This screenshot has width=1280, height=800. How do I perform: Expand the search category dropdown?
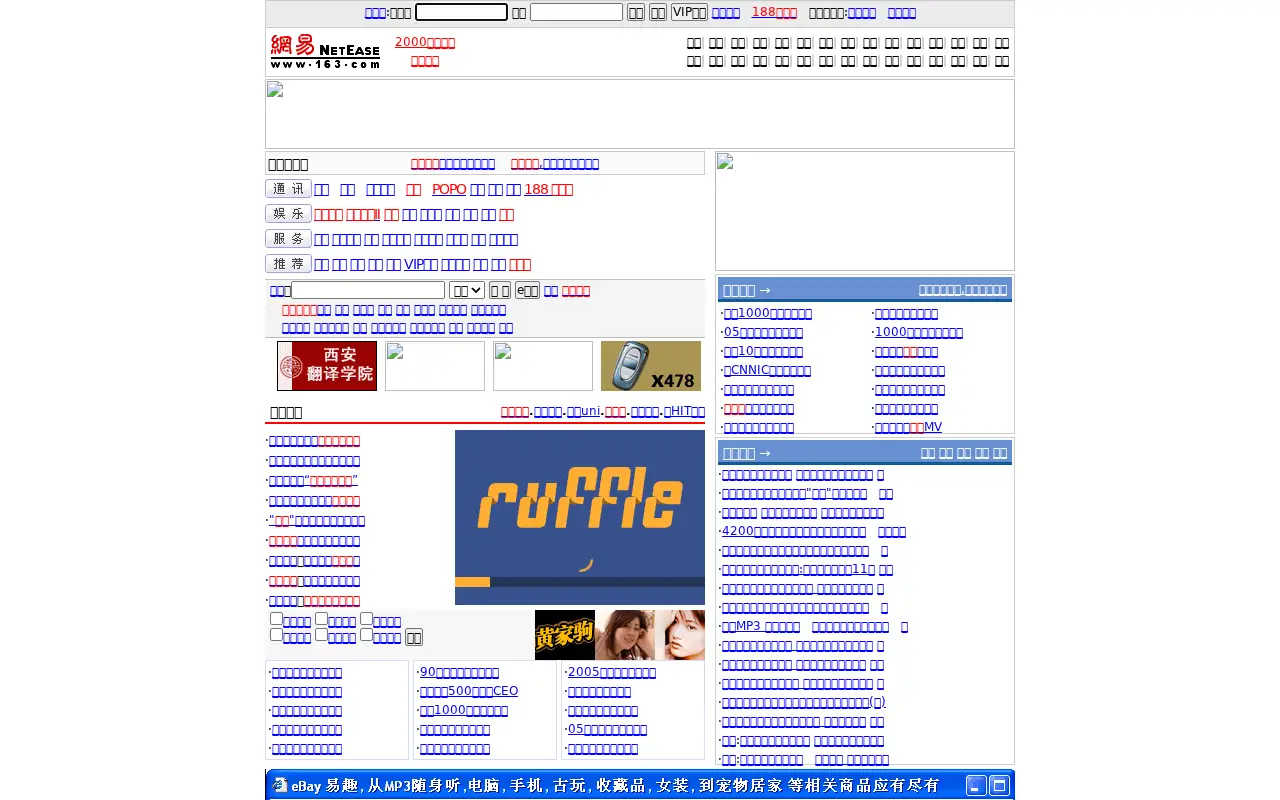point(467,290)
